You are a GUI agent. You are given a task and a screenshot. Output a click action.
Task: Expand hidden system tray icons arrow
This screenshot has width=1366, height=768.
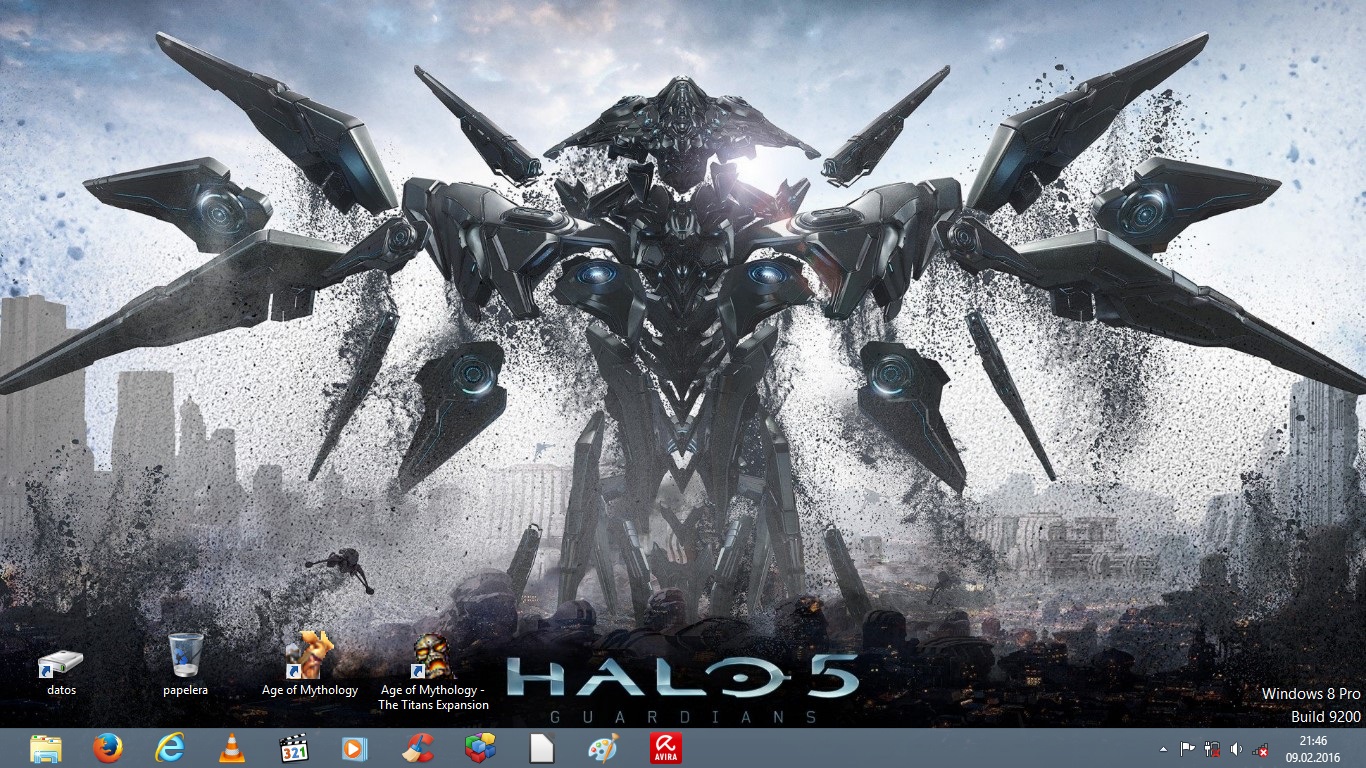(x=1163, y=749)
